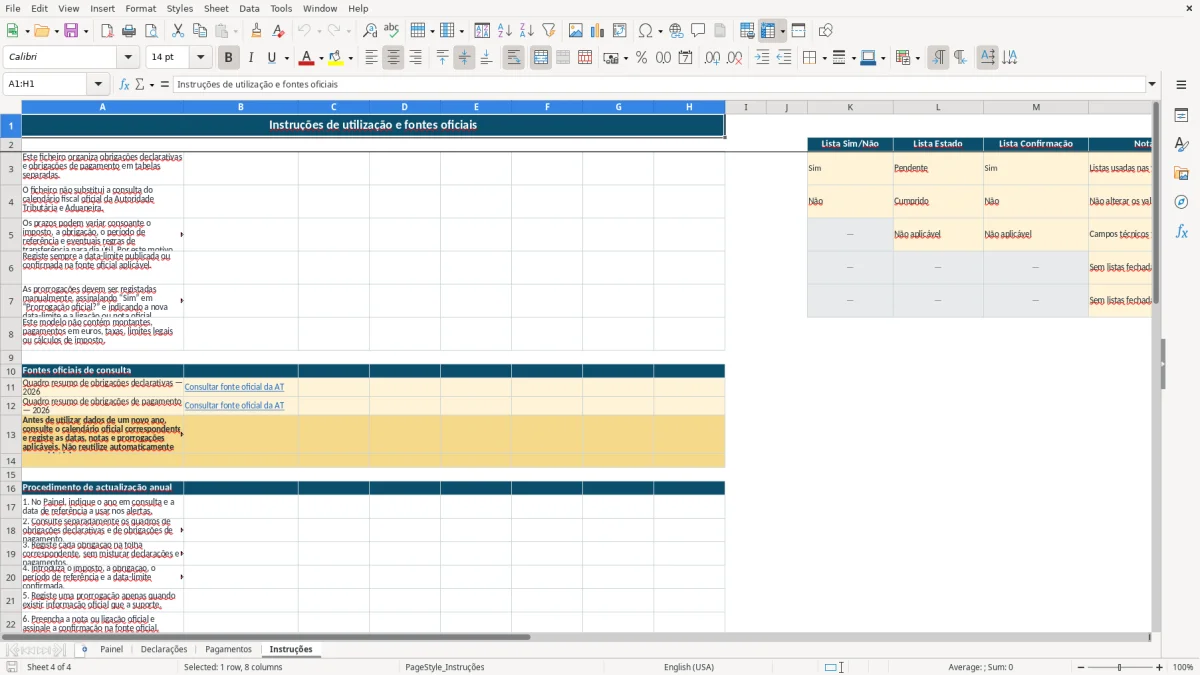Run the Spelling check tool
Viewport: 1200px width, 675px height.
click(x=392, y=31)
